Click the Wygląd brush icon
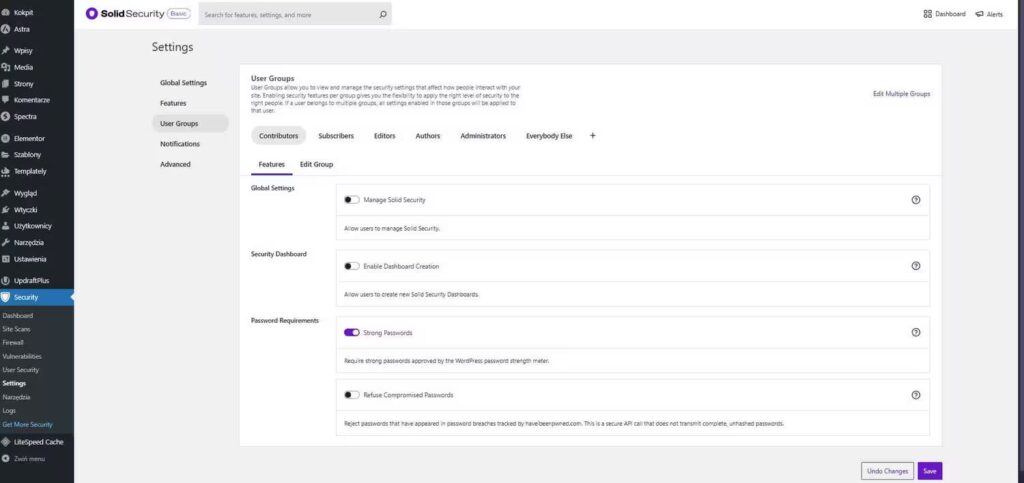This screenshot has width=1024, height=483. (5, 193)
